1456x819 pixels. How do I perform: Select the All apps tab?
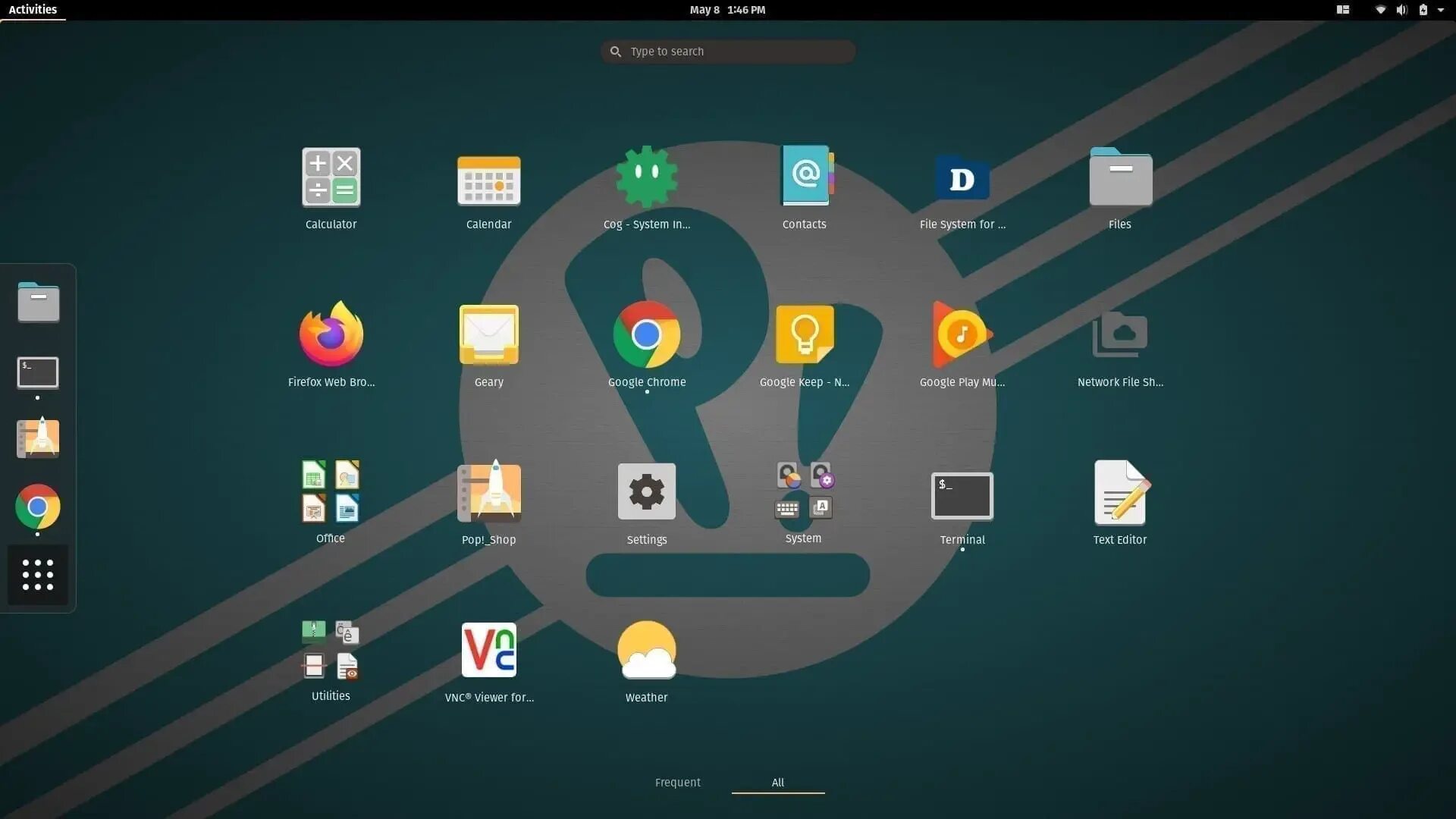coord(777,783)
